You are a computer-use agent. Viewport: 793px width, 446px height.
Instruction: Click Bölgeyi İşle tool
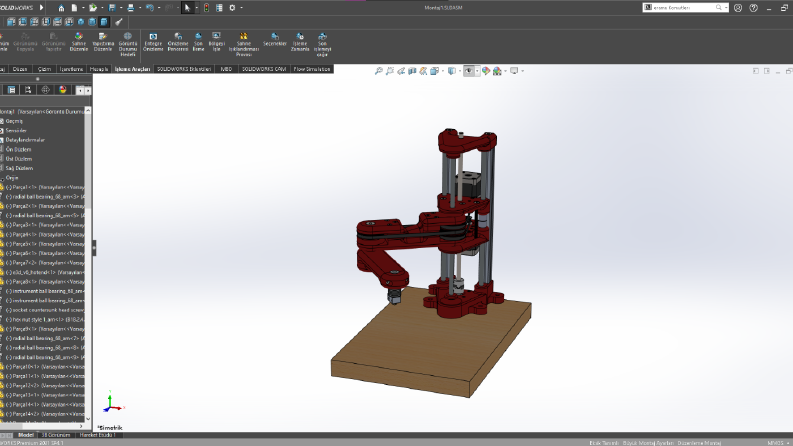coord(216,41)
